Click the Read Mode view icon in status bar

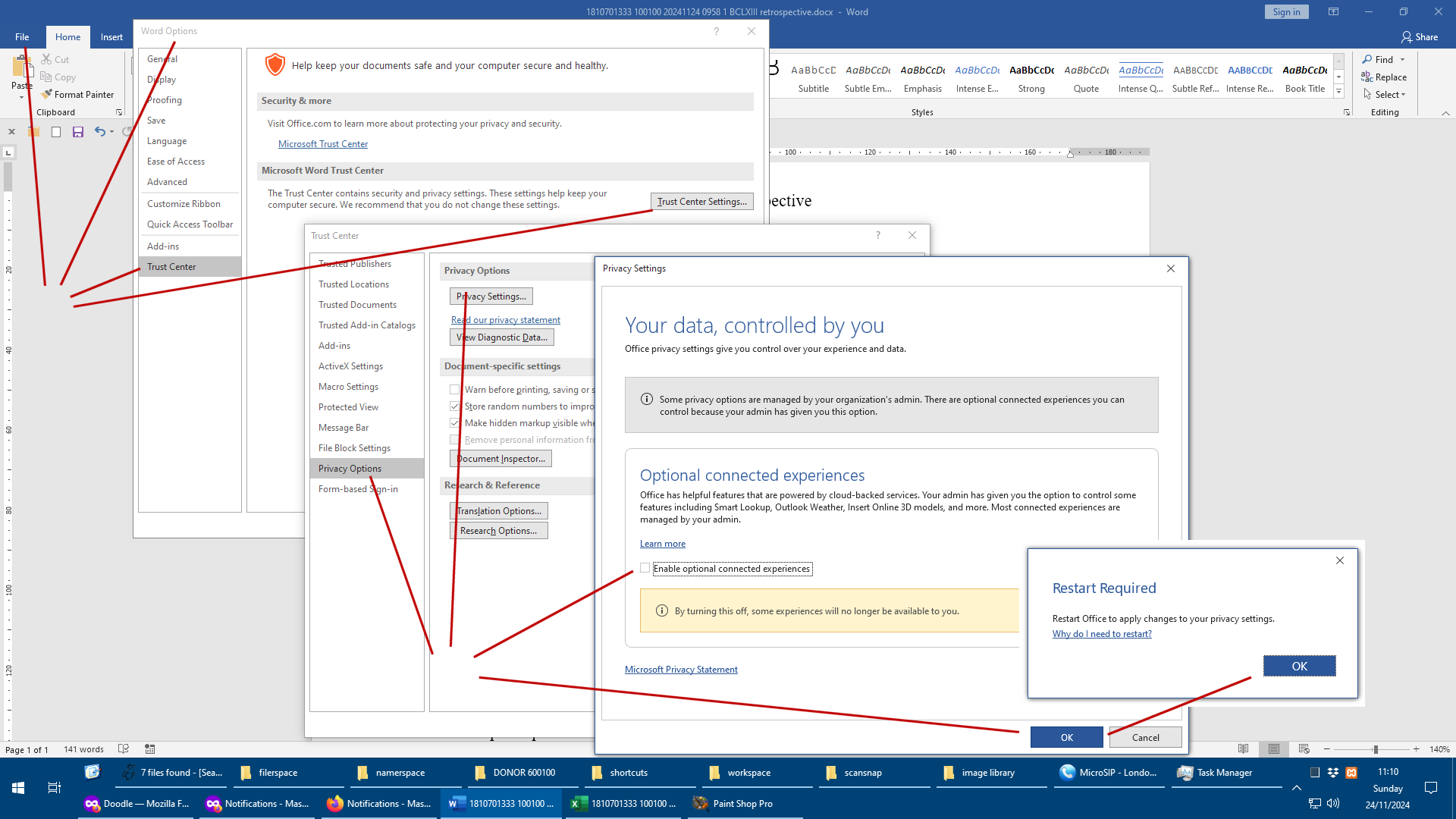(x=1244, y=749)
